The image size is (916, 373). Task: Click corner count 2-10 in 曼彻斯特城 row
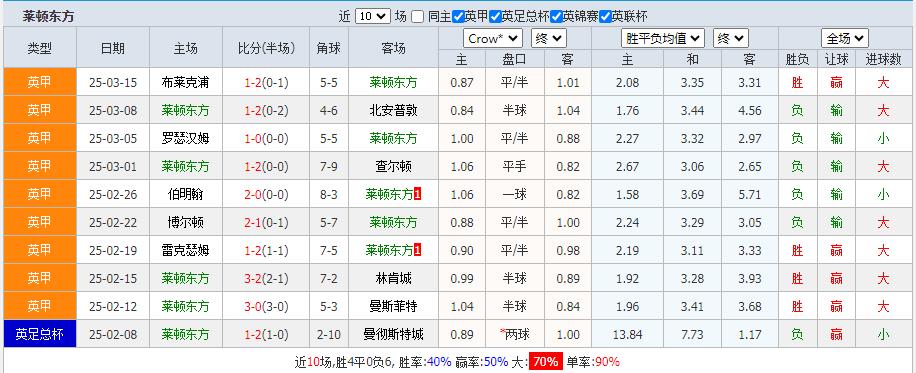(328, 334)
